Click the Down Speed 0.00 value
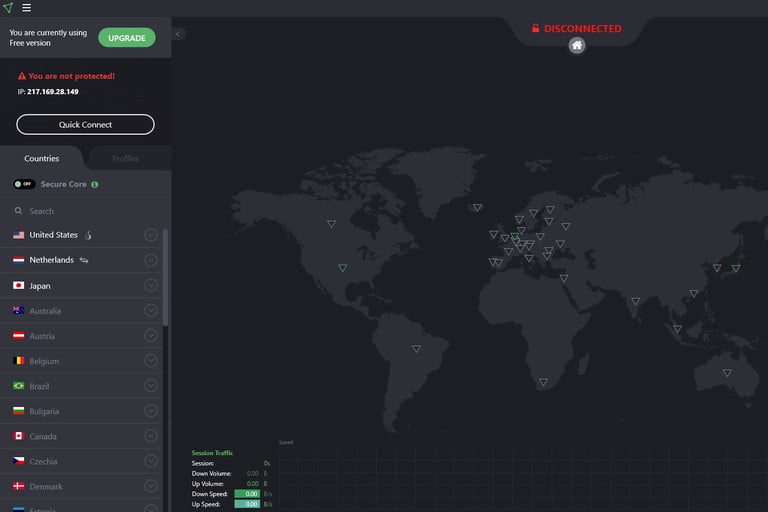This screenshot has height=512, width=768. click(247, 494)
